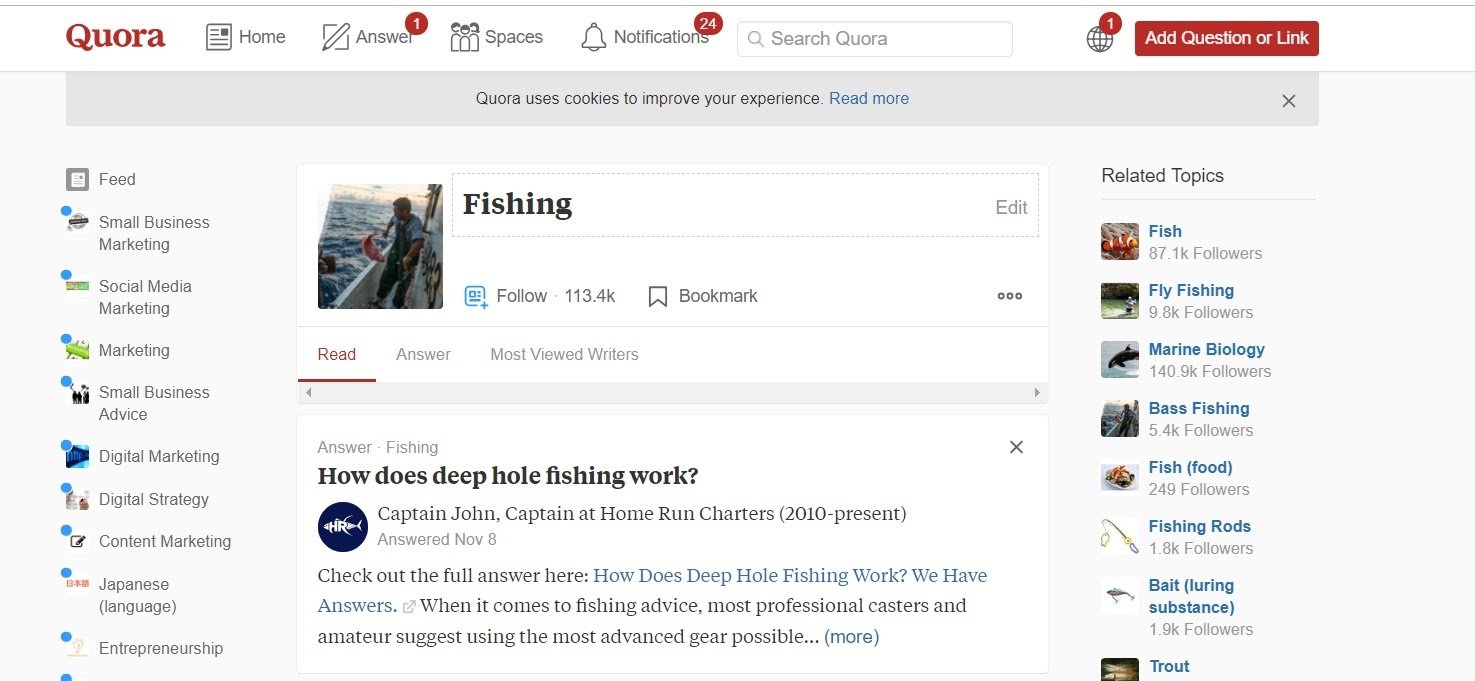The height and width of the screenshot is (681, 1475).
Task: Hide the deep hole fishing answer card
Action: pos(1016,447)
